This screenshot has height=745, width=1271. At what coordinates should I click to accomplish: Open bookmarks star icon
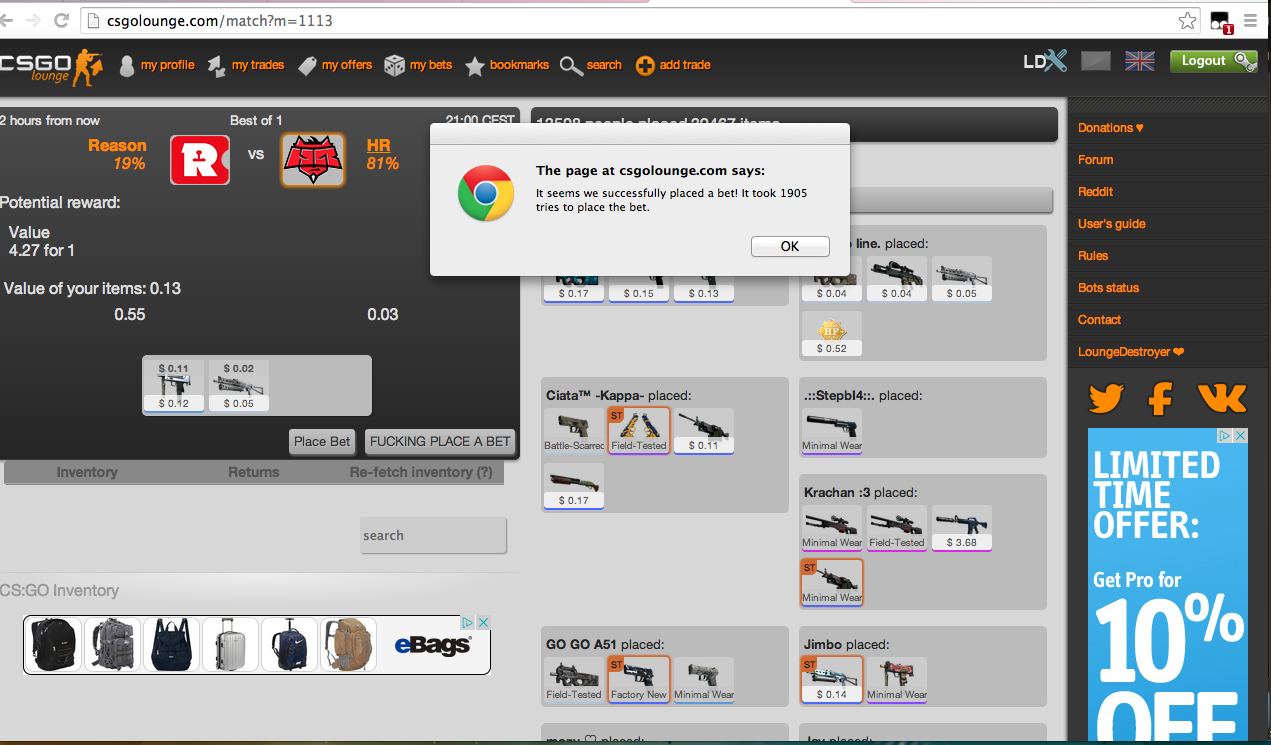474,66
